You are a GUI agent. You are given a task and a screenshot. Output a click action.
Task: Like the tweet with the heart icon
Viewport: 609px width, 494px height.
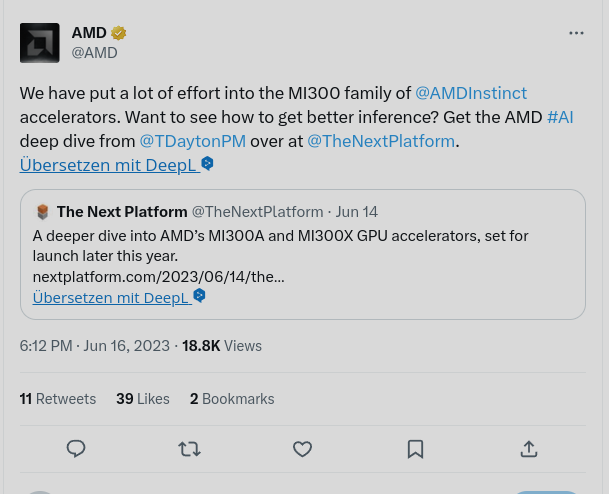(x=302, y=449)
